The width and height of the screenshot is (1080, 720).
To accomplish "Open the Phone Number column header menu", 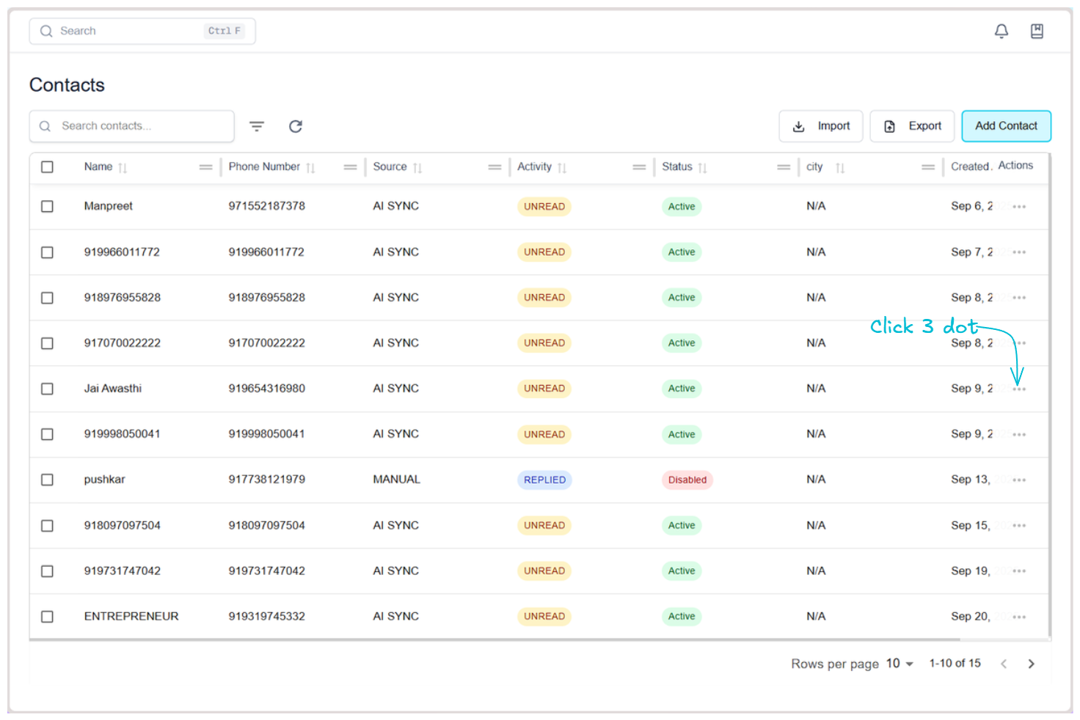I will [348, 167].
